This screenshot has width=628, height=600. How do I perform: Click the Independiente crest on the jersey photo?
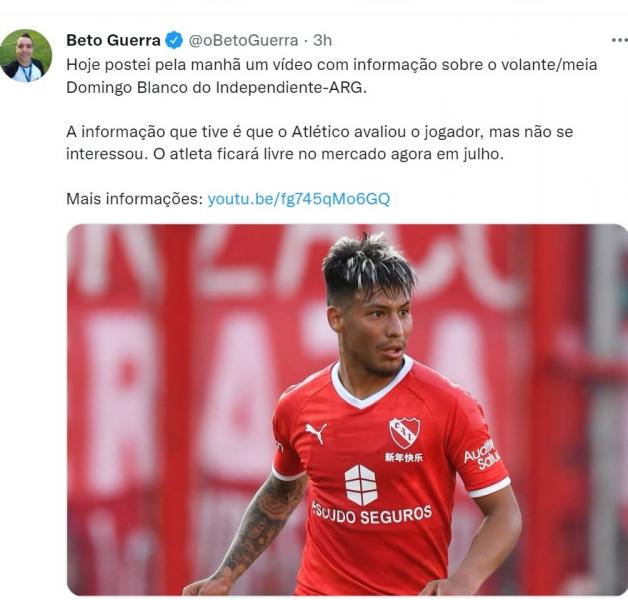pos(405,432)
